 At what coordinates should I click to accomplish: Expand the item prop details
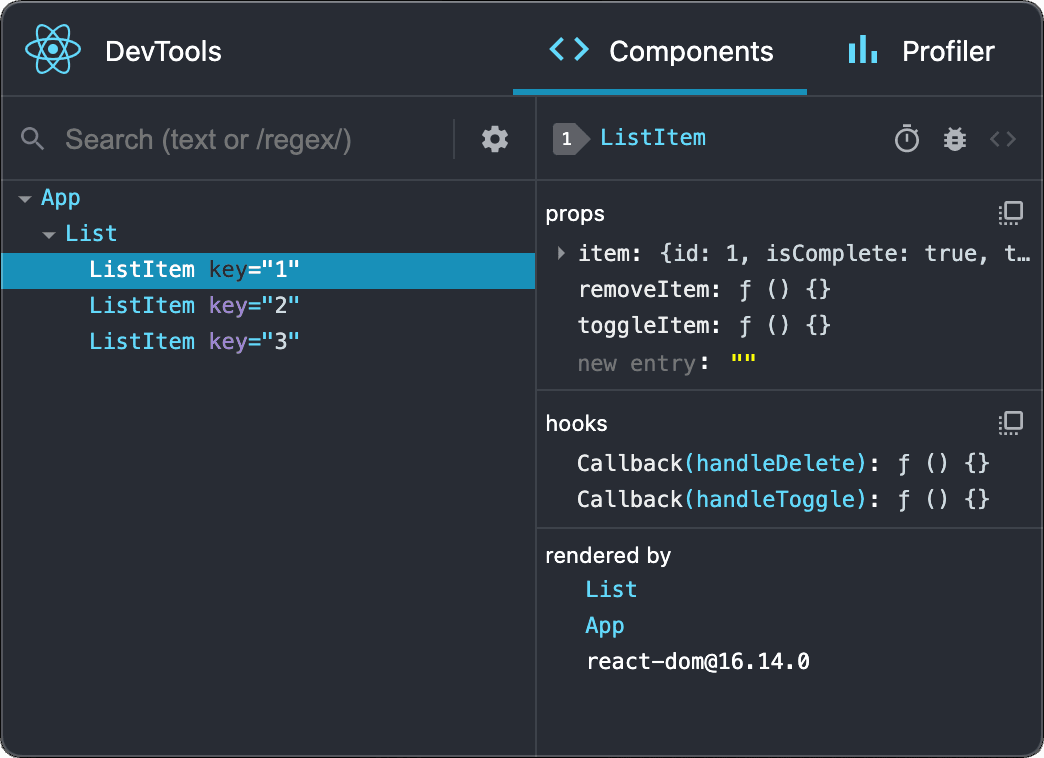pyautogui.click(x=561, y=253)
